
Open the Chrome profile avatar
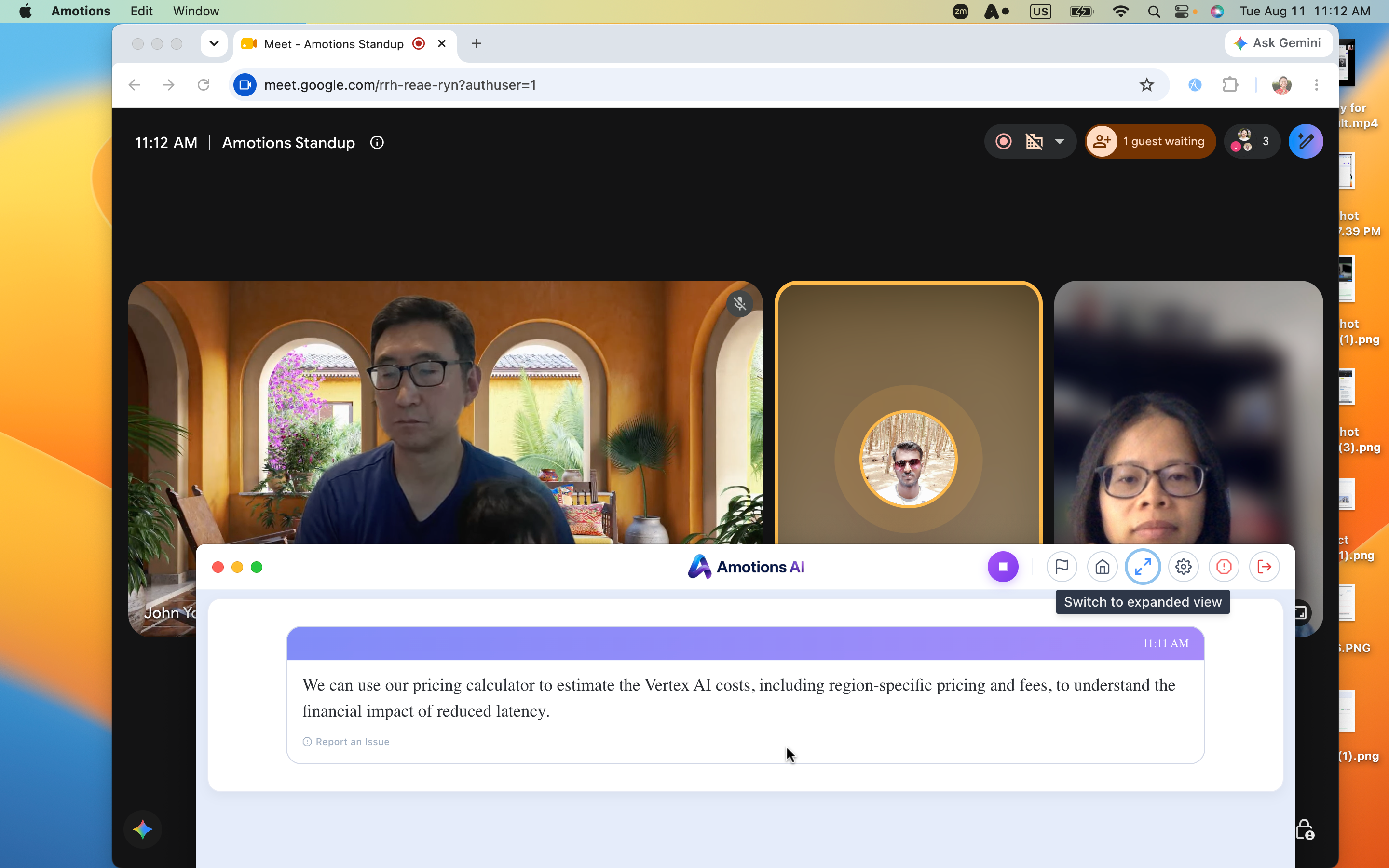1281,85
